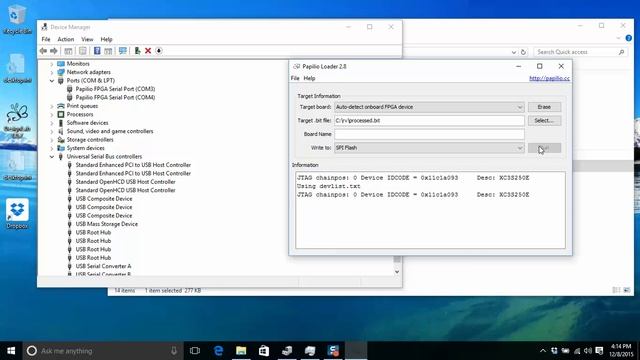Click the refresh icon in File Explorer window
640x360 pixels.
coord(523,52)
